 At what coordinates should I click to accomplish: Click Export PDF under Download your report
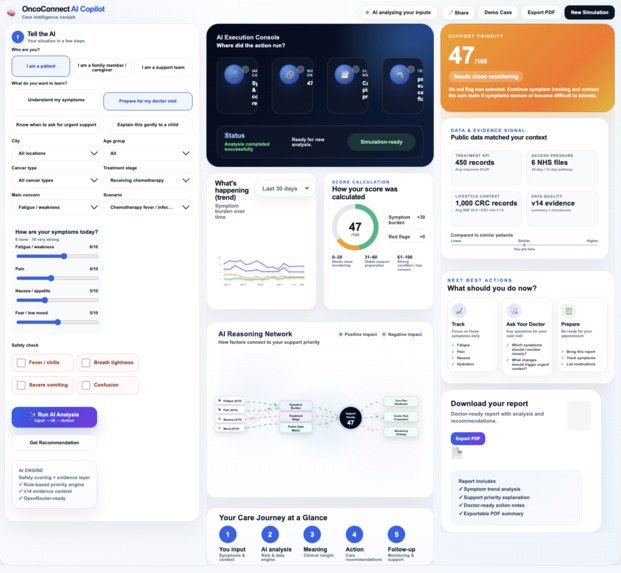tap(468, 438)
